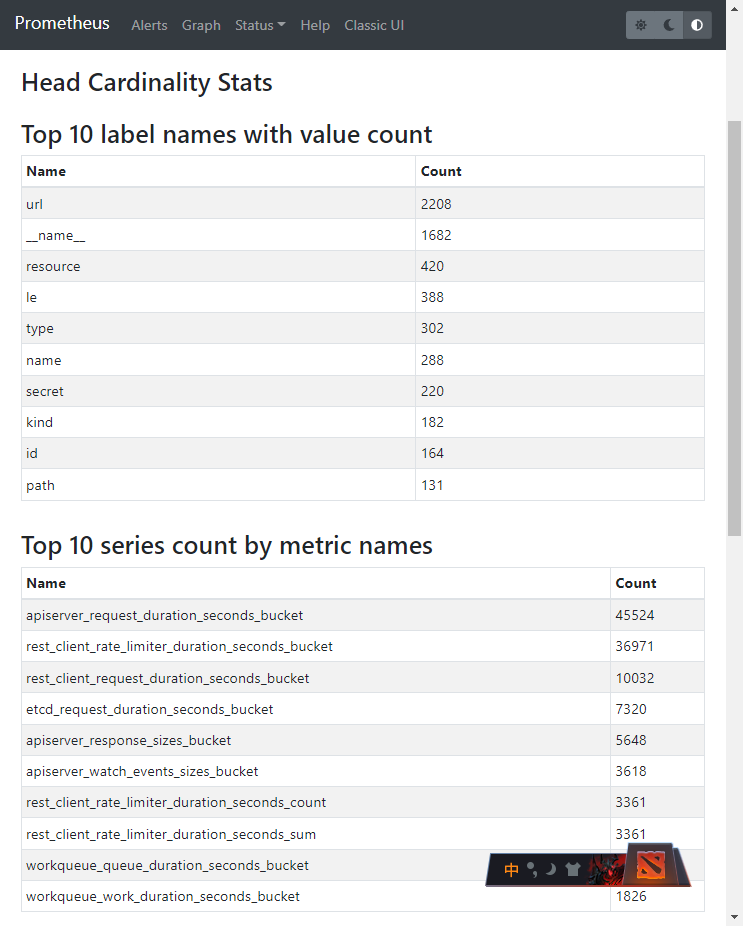
Task: Click the punctuation mode icon in the IME bar
Action: [532, 870]
